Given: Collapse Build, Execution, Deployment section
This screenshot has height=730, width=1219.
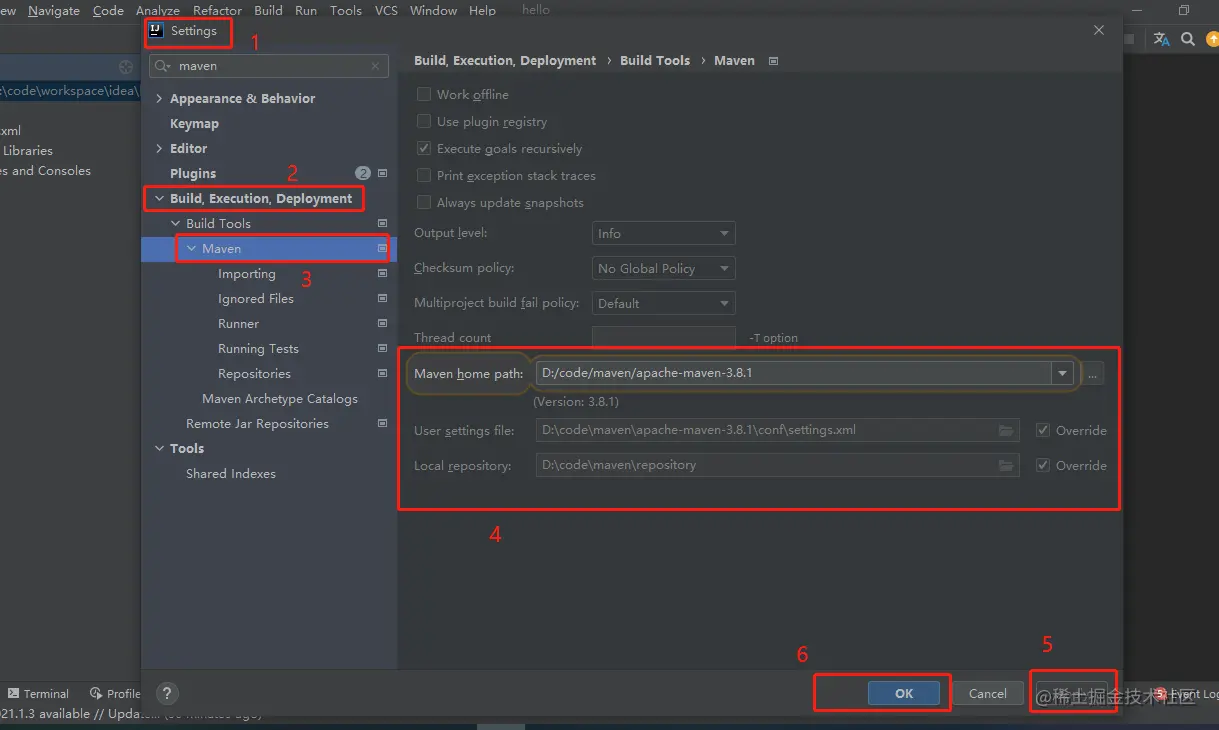Looking at the screenshot, I should click(x=160, y=198).
